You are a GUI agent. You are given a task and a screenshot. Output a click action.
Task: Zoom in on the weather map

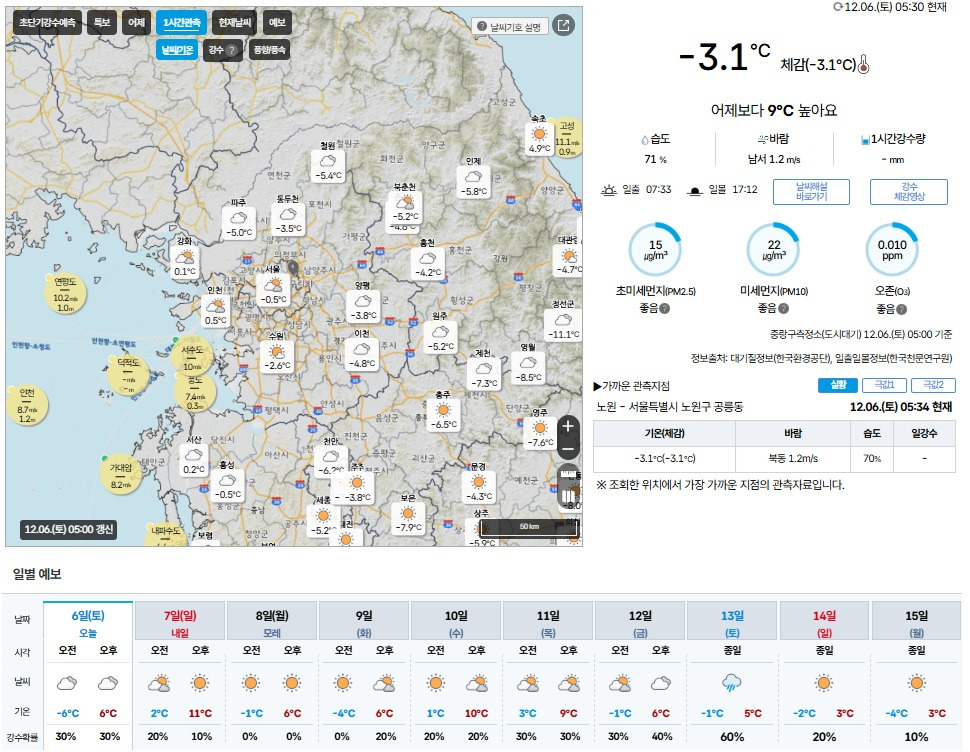pyautogui.click(x=568, y=426)
